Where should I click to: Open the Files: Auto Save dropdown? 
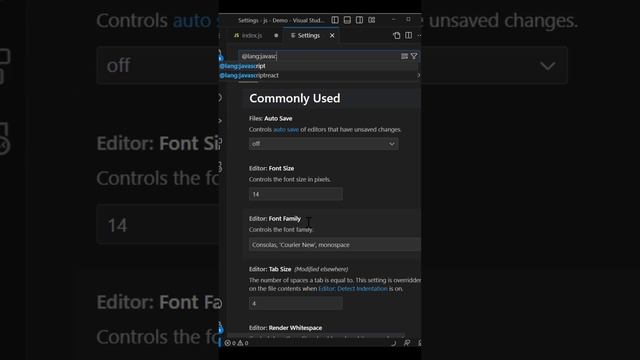[324, 144]
